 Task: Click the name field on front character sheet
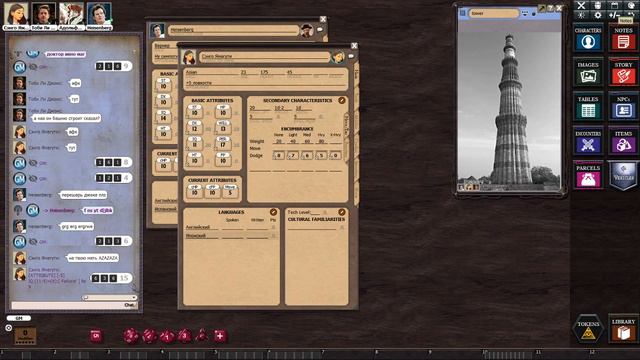(264, 56)
